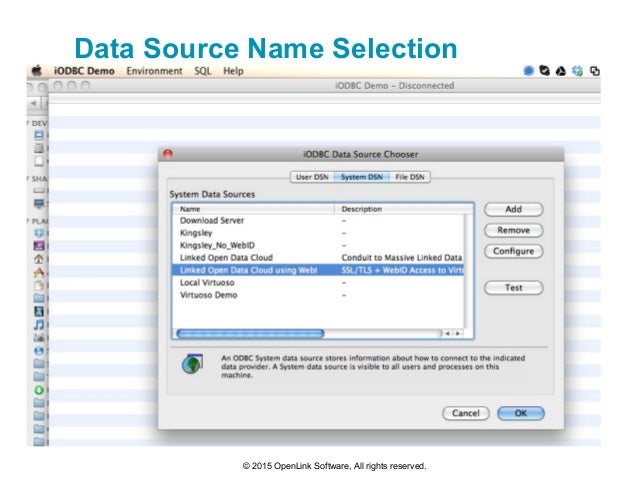
Task: Close the iODBC Data Source Chooser dialog
Action: click(x=168, y=154)
